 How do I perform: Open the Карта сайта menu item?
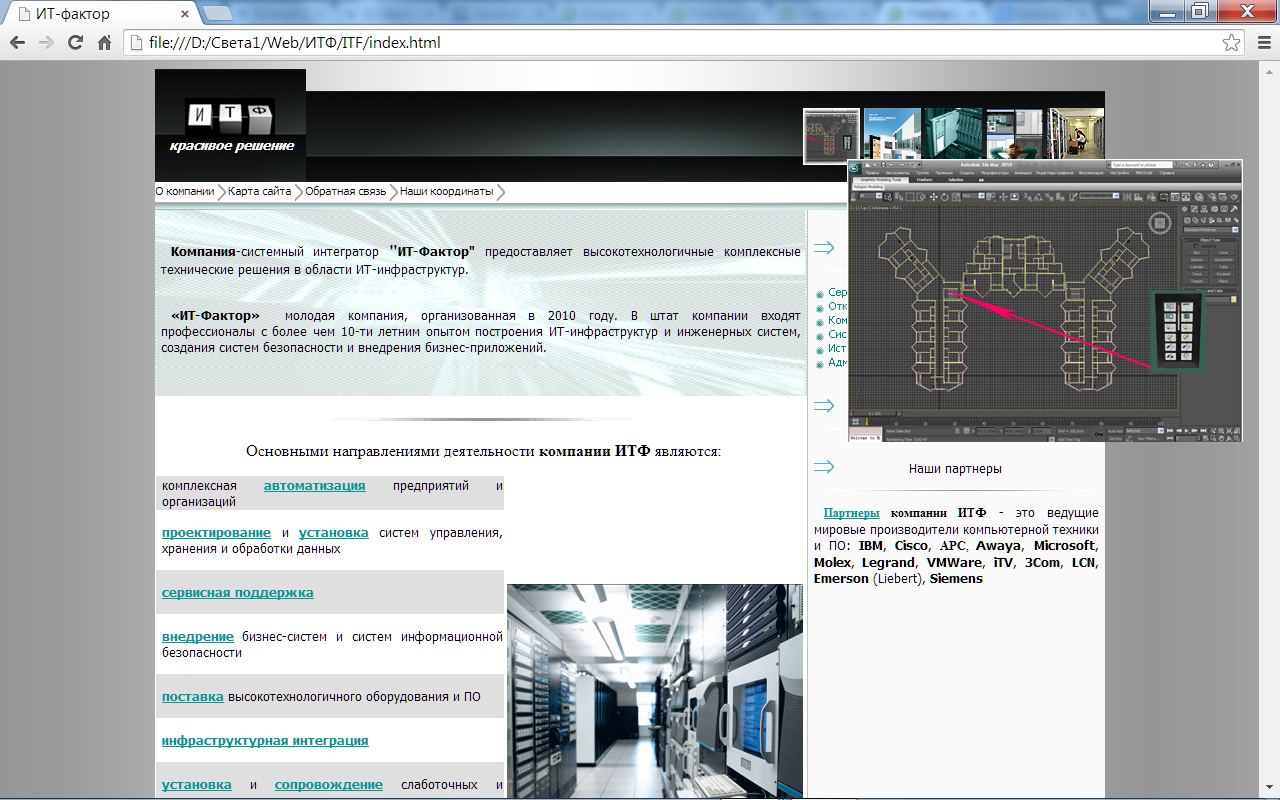[x=260, y=191]
